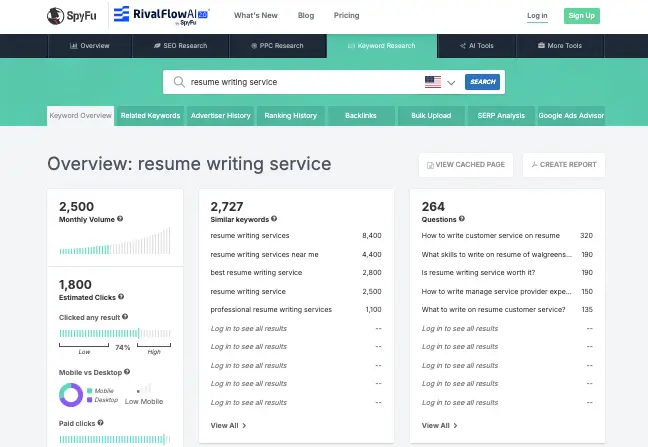648x447 pixels.
Task: Click the Desktop legend color swatch
Action: 90,399
